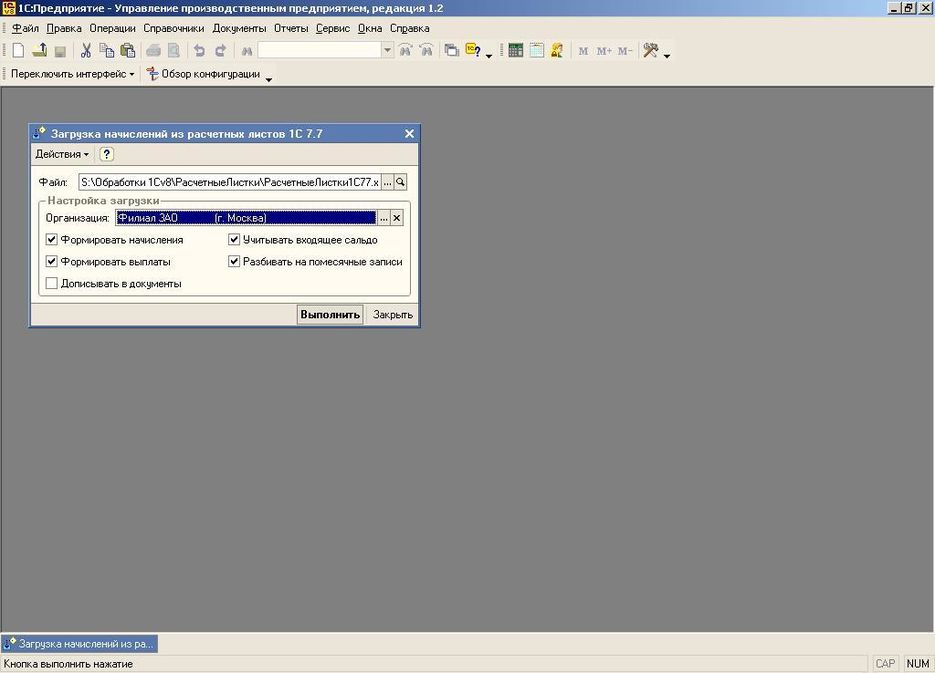Open the Отчеты menu
The width and height of the screenshot is (935, 673).
pos(291,29)
